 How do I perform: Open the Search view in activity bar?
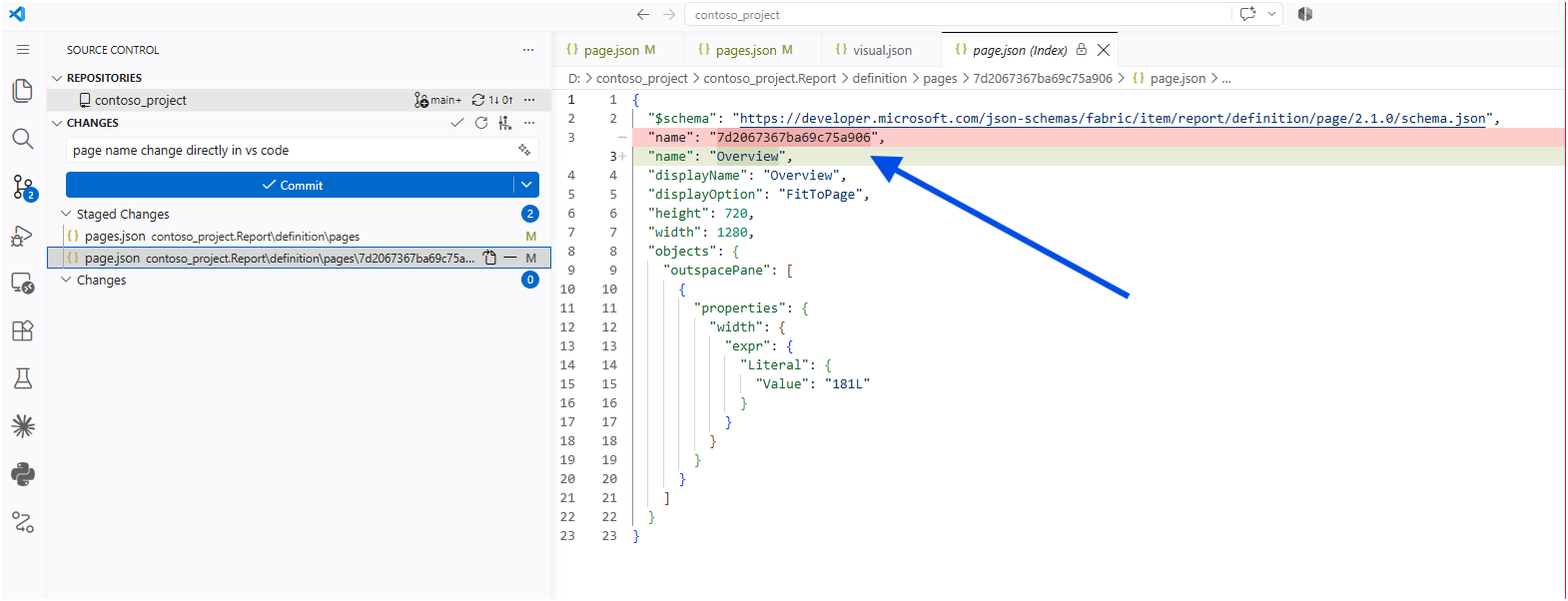click(x=23, y=139)
